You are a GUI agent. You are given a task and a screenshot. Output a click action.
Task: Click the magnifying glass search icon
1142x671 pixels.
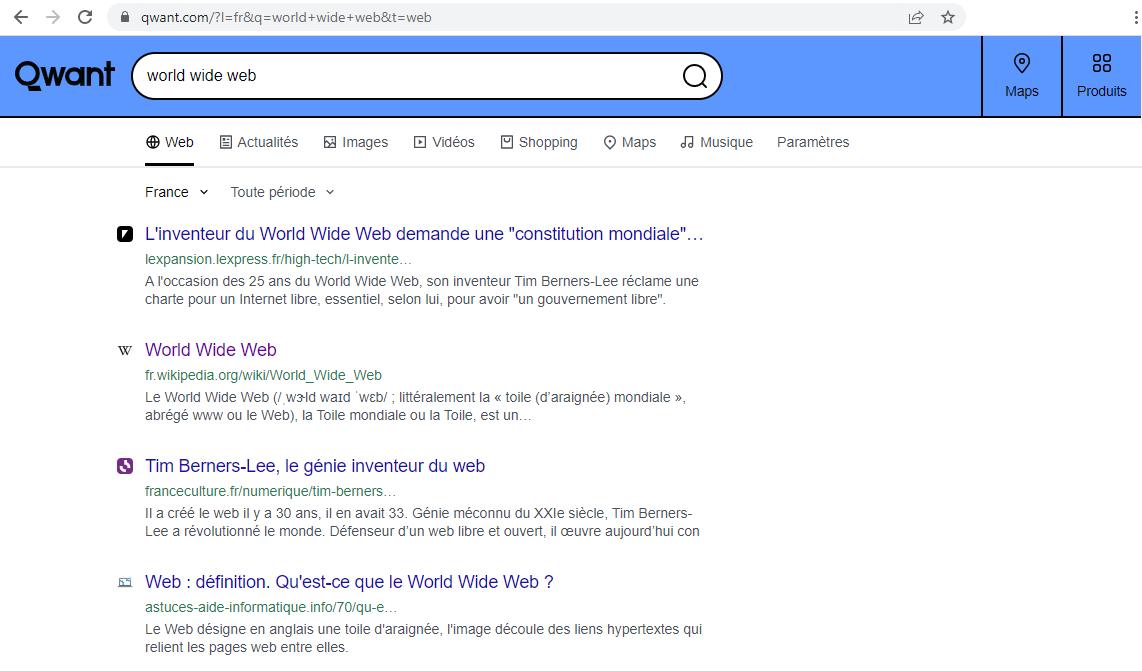pos(695,76)
